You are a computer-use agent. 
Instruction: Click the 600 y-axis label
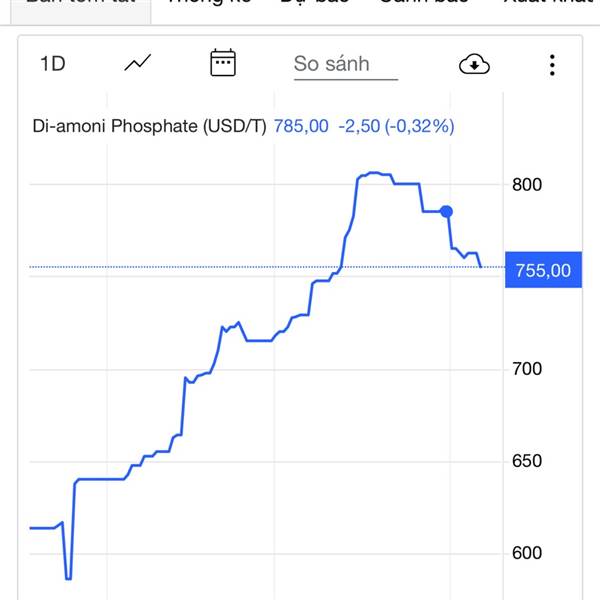pyautogui.click(x=527, y=553)
